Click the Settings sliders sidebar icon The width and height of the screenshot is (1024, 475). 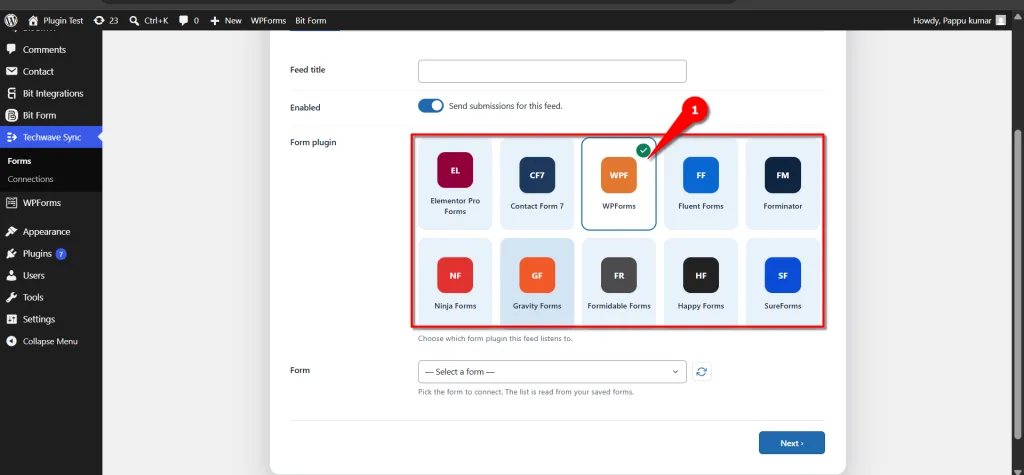[x=11, y=319]
